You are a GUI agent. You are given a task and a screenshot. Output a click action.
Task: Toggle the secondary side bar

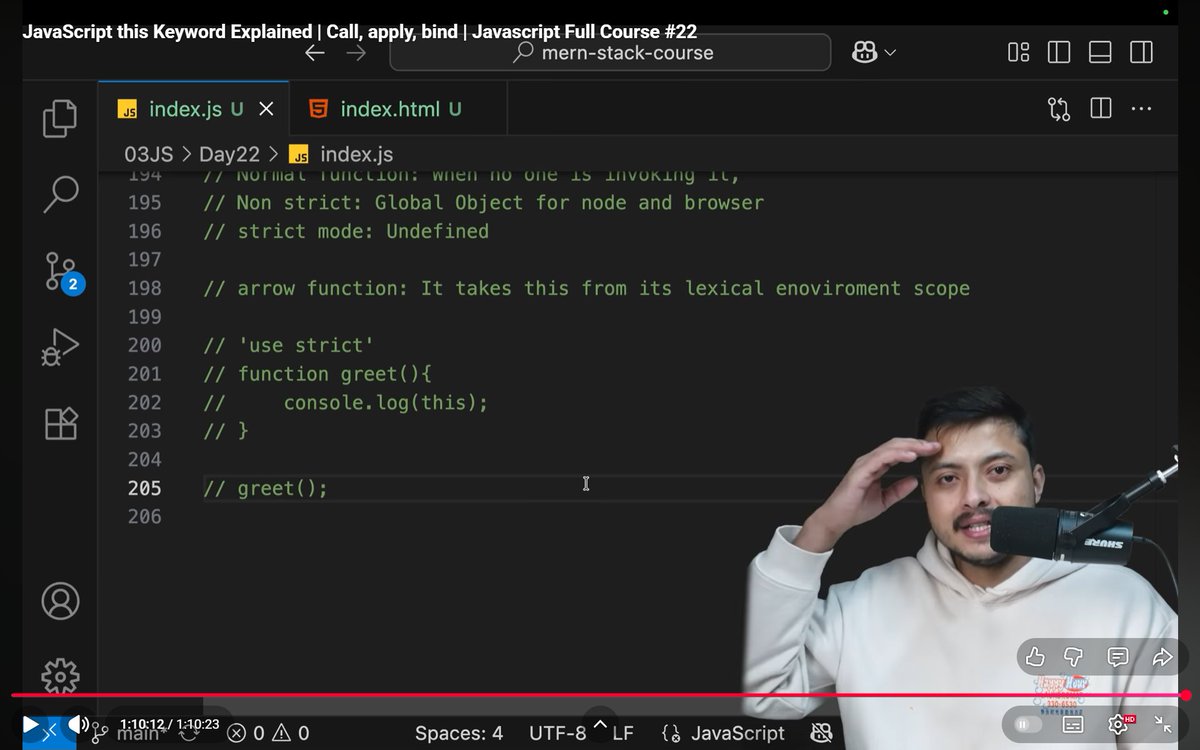coord(1142,52)
